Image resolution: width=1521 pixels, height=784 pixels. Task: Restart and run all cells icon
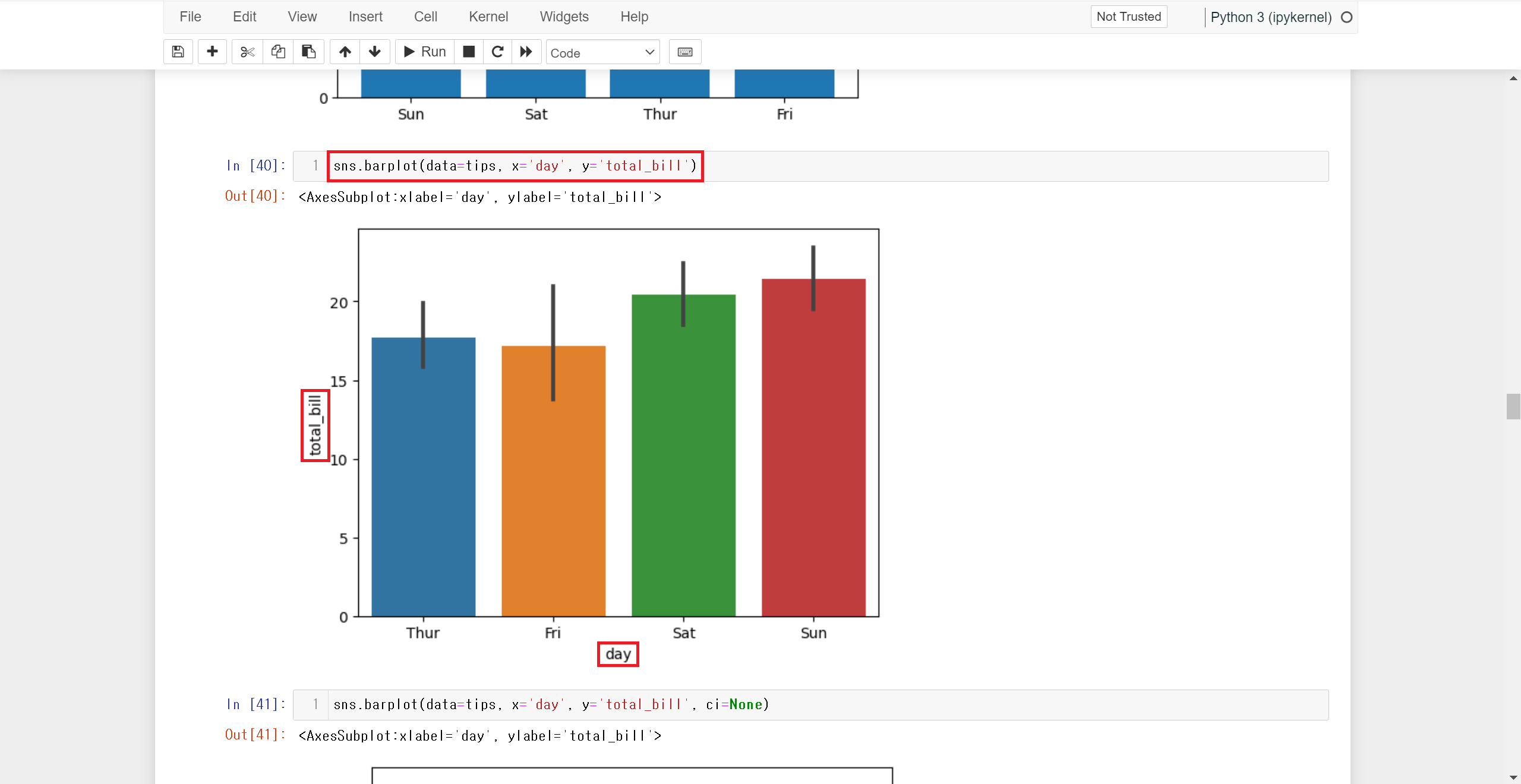526,52
